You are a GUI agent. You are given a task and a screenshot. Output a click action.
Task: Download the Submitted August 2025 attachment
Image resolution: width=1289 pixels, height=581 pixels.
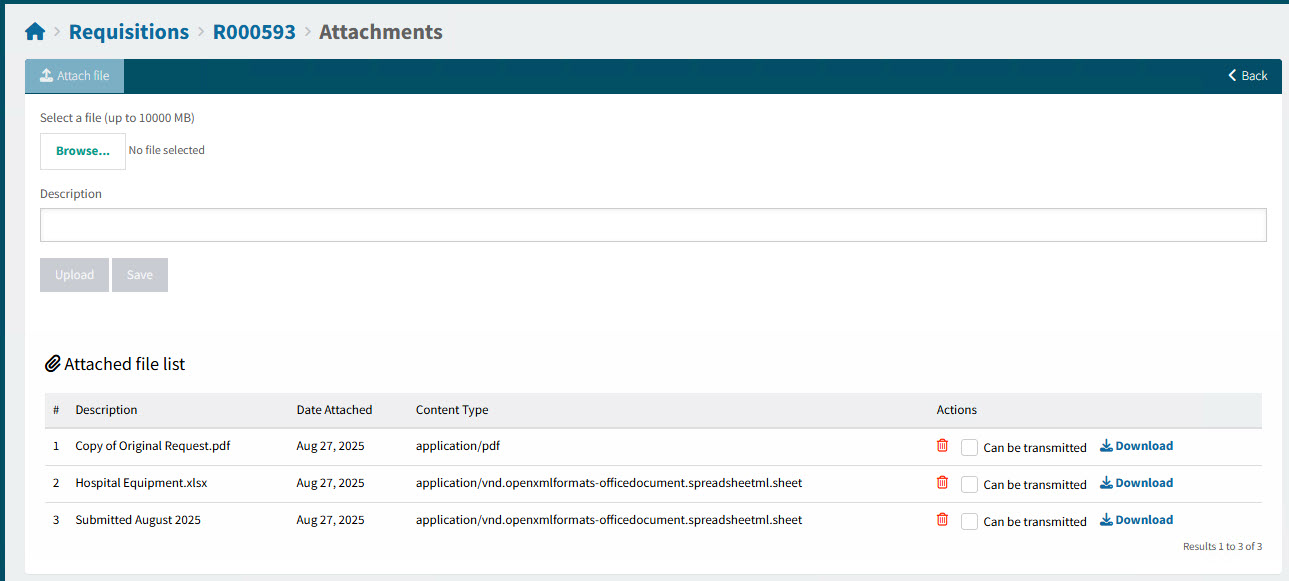tap(1136, 520)
